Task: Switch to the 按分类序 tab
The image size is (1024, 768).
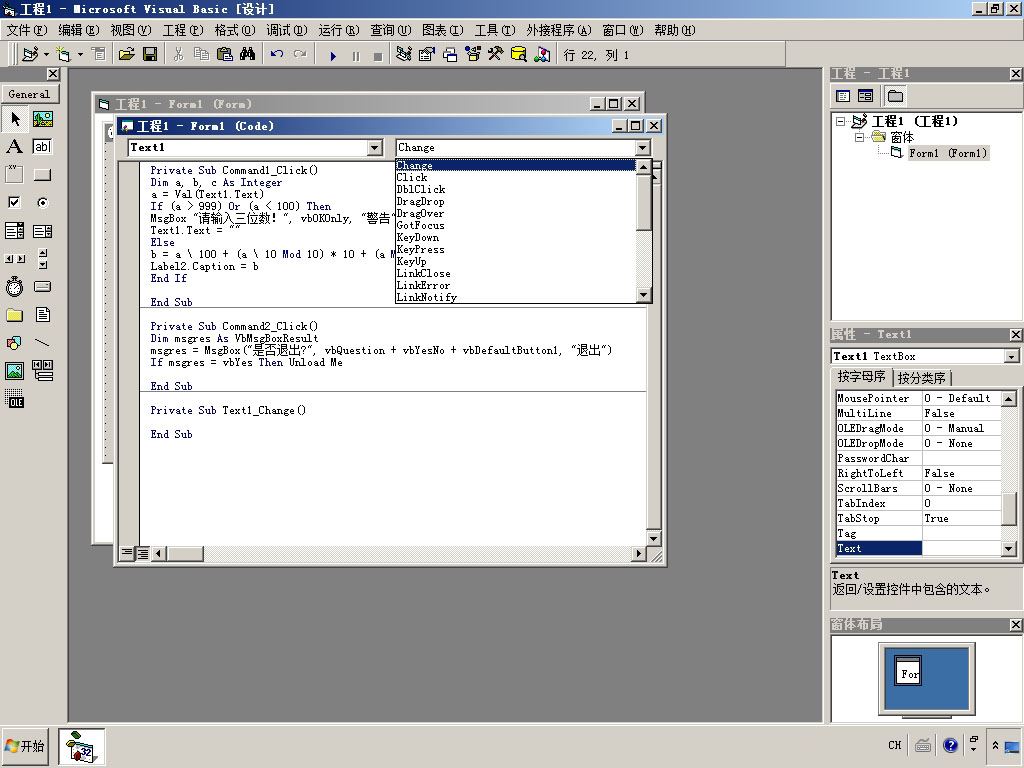Action: tap(921, 378)
